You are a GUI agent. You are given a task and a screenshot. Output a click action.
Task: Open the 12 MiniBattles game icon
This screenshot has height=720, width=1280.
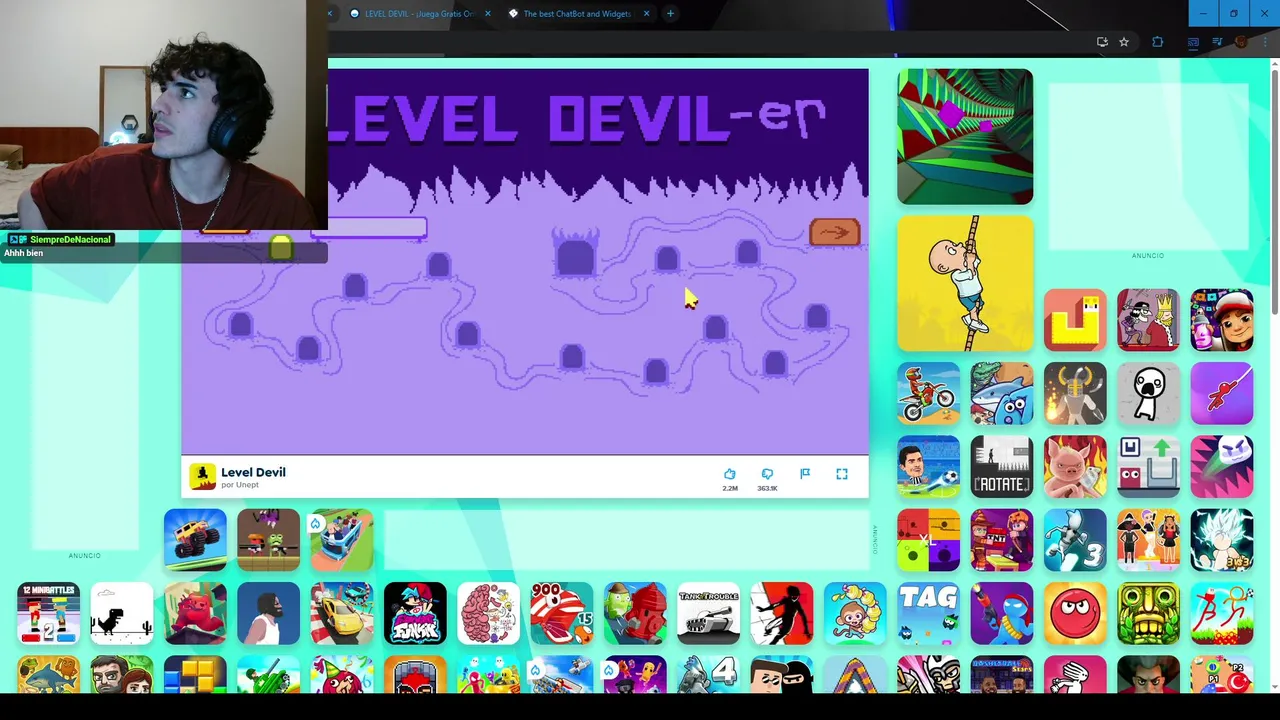pyautogui.click(x=48, y=613)
